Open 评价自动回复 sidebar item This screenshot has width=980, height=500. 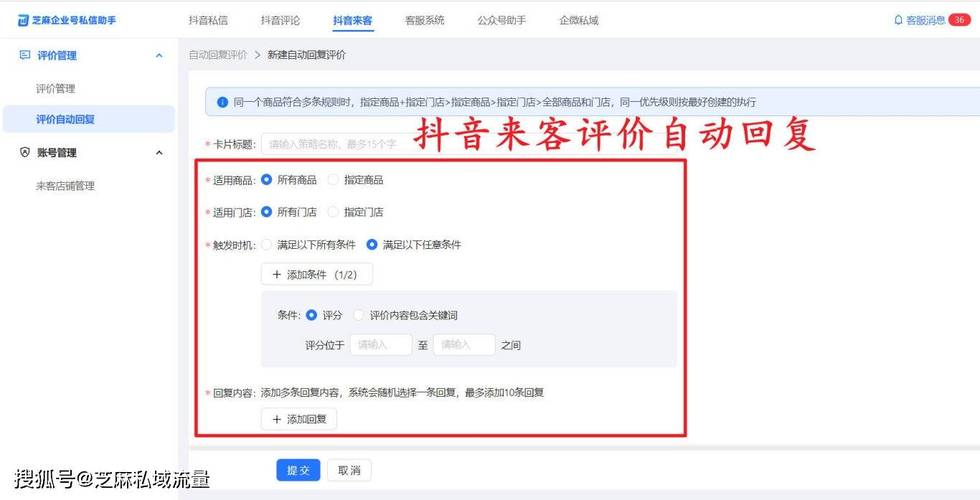(88, 119)
